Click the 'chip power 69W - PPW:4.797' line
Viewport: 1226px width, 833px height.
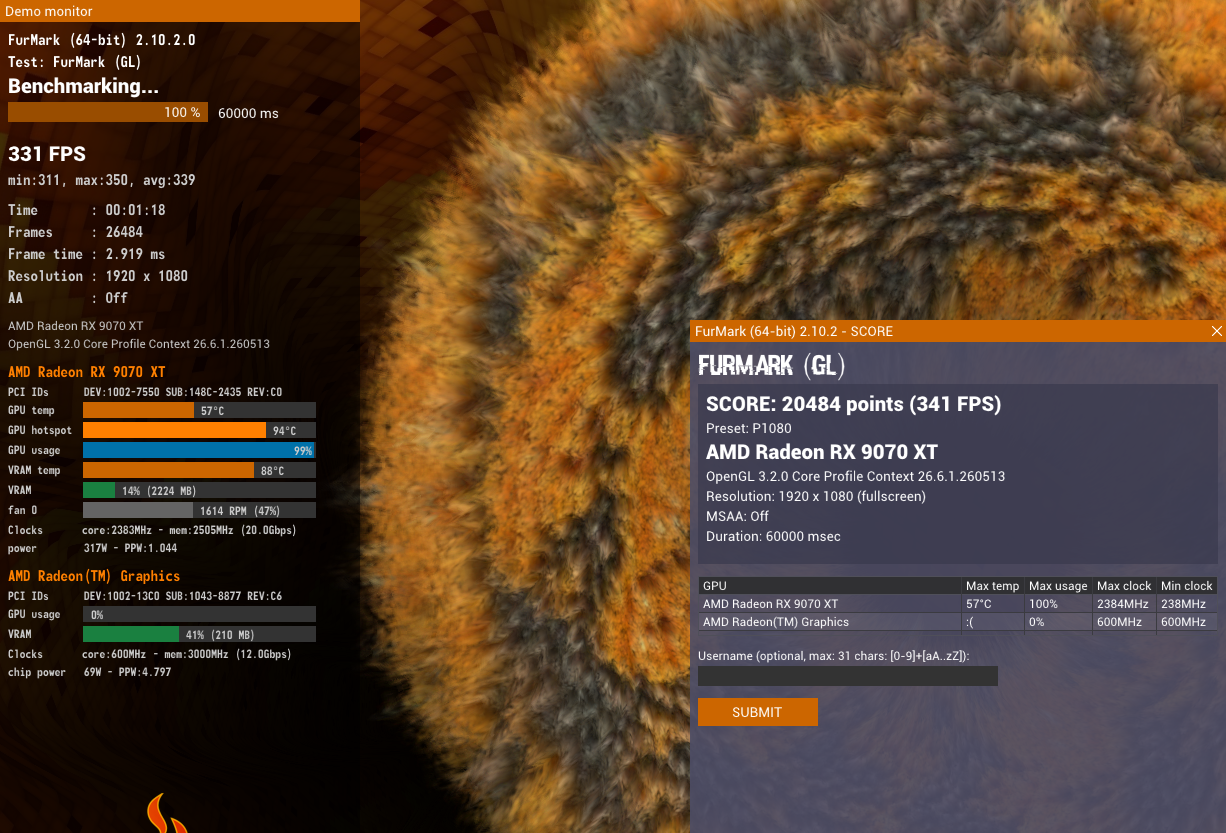pos(90,672)
